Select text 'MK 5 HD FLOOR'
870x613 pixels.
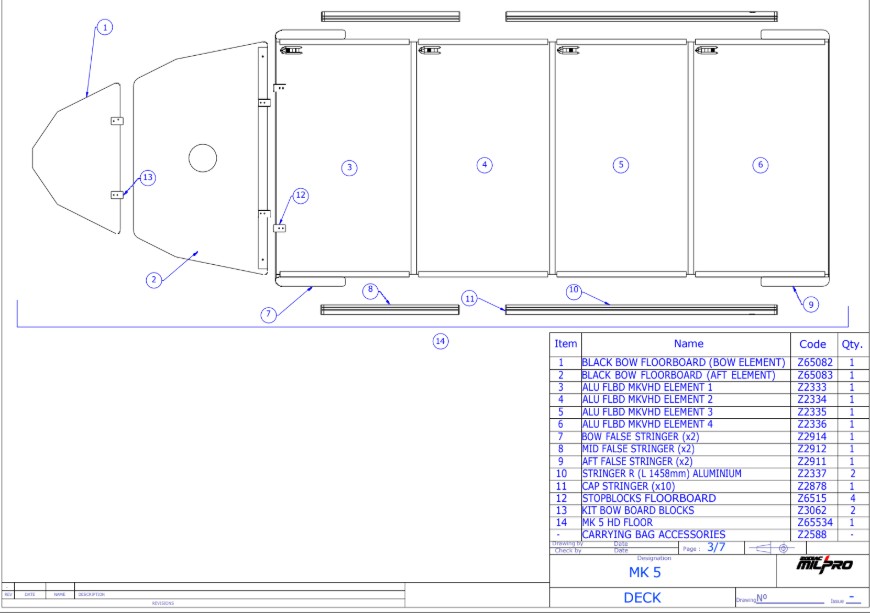click(x=617, y=523)
